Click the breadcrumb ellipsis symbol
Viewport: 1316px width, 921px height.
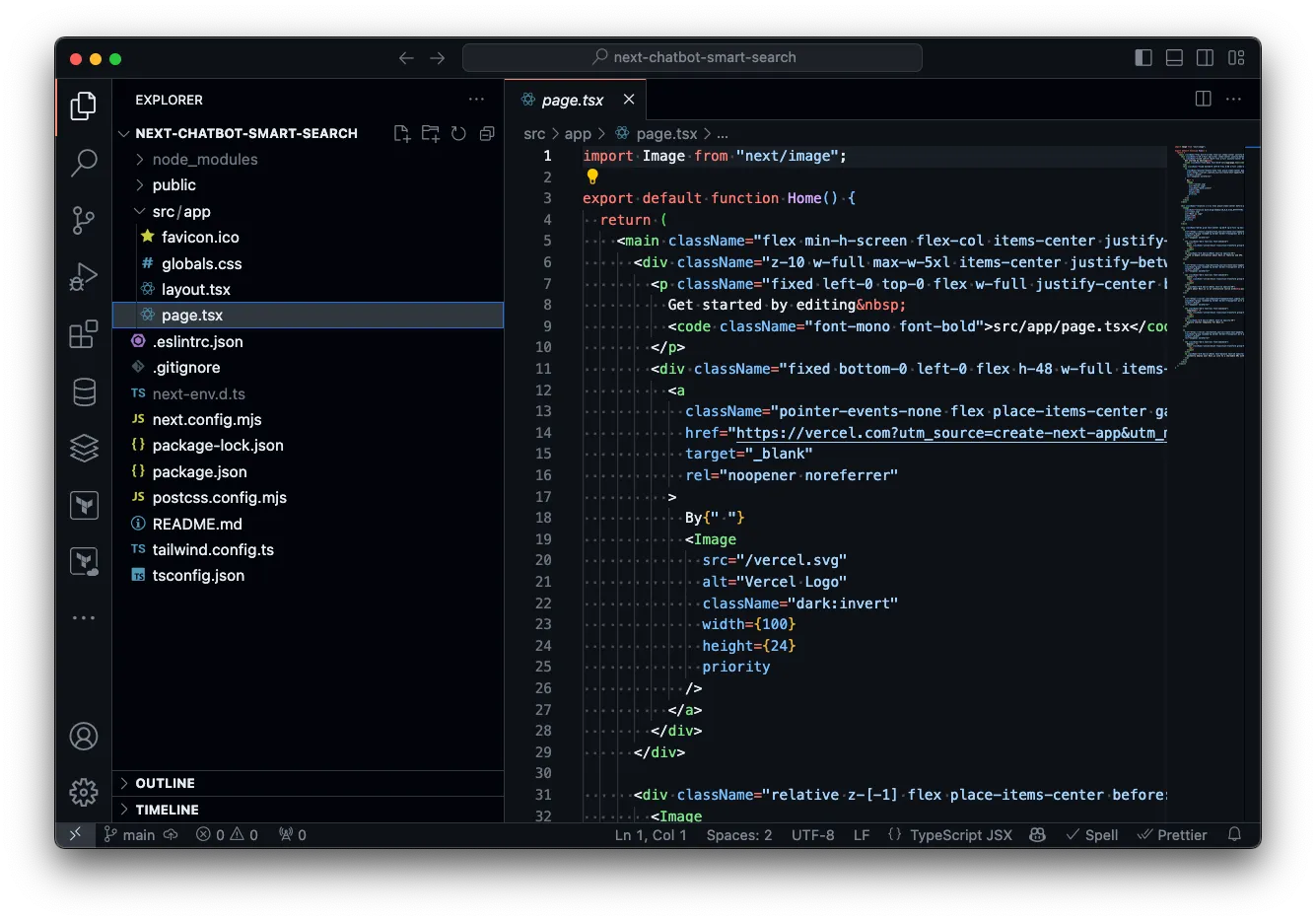tap(723, 133)
